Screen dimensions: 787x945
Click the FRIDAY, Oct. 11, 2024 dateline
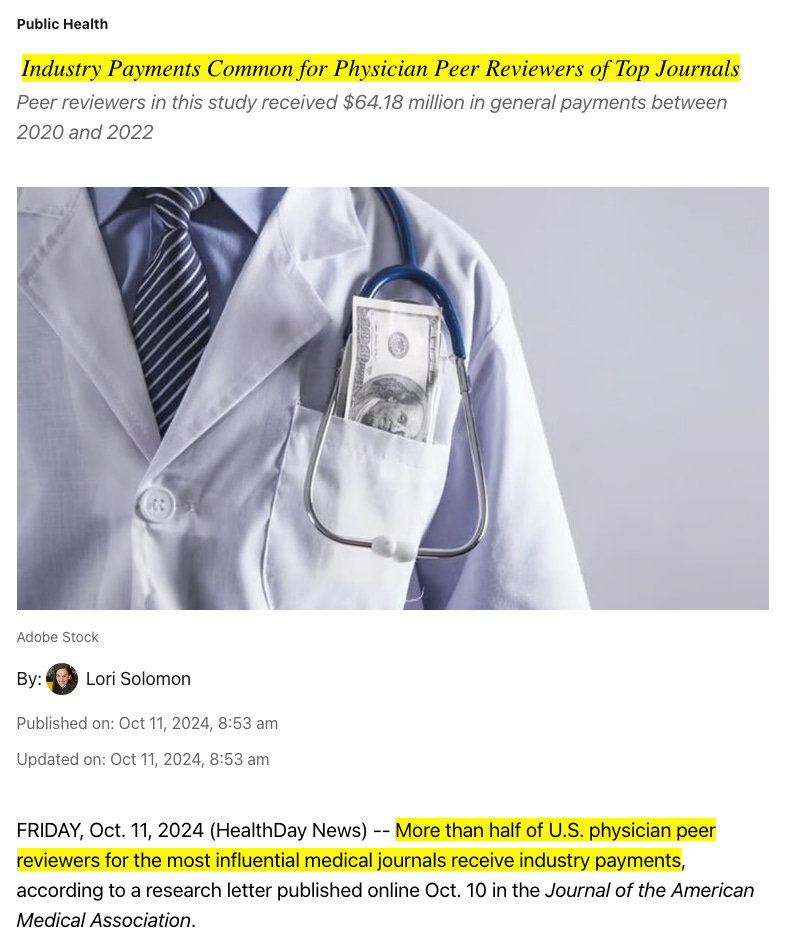coord(110,830)
